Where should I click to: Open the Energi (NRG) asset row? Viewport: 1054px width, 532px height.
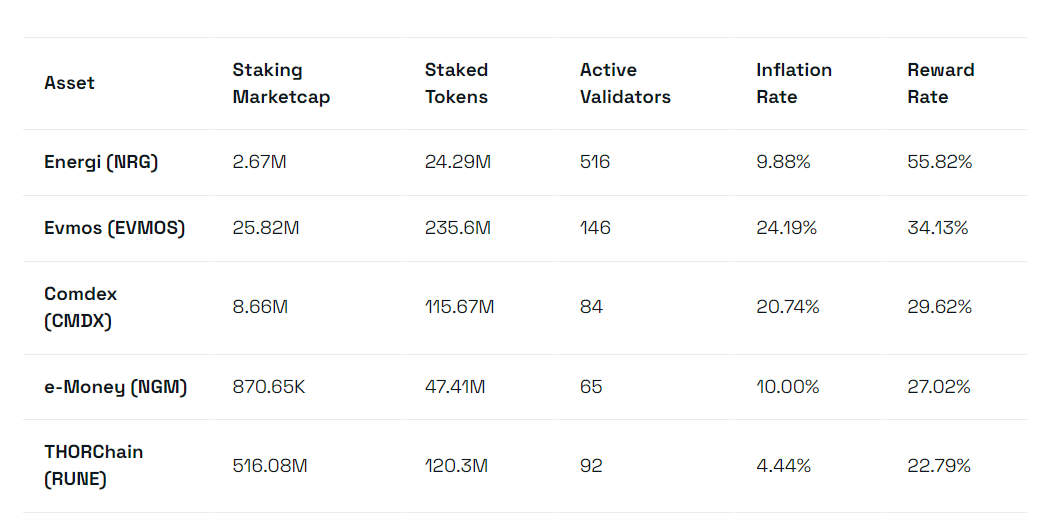[101, 162]
